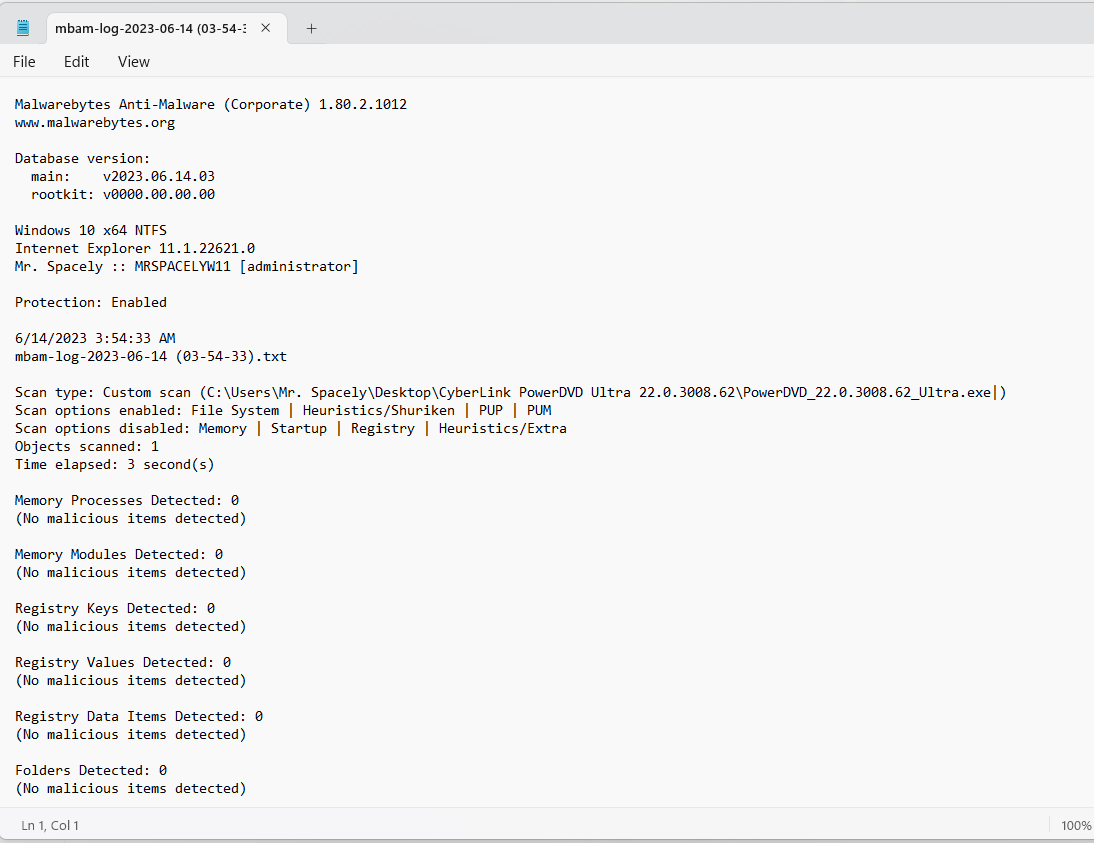Close the mbam-log-2023-06-14 tab
Image resolution: width=1094 pixels, height=843 pixels.
click(x=266, y=28)
